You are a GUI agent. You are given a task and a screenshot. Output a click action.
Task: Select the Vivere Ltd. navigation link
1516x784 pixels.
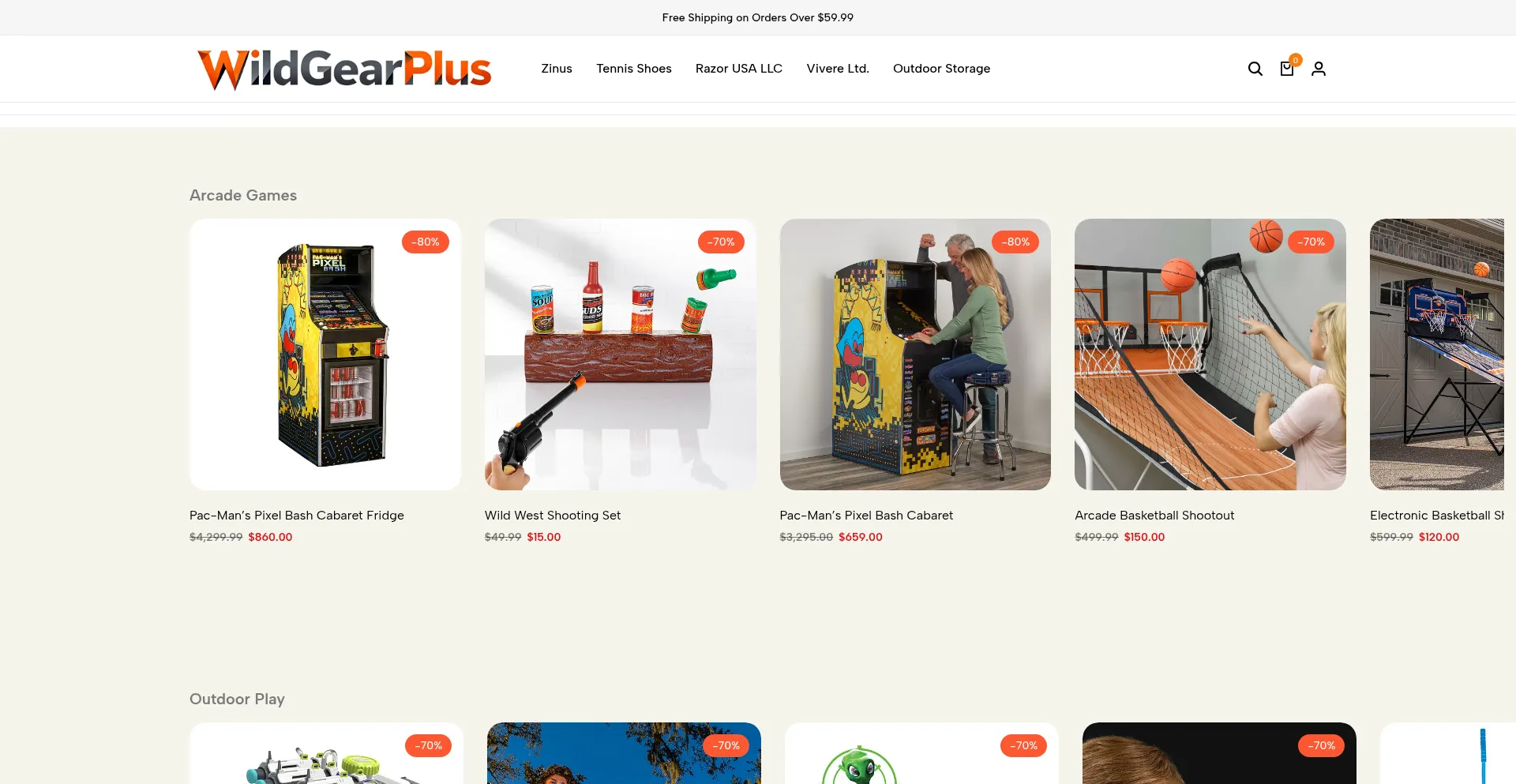tap(838, 69)
